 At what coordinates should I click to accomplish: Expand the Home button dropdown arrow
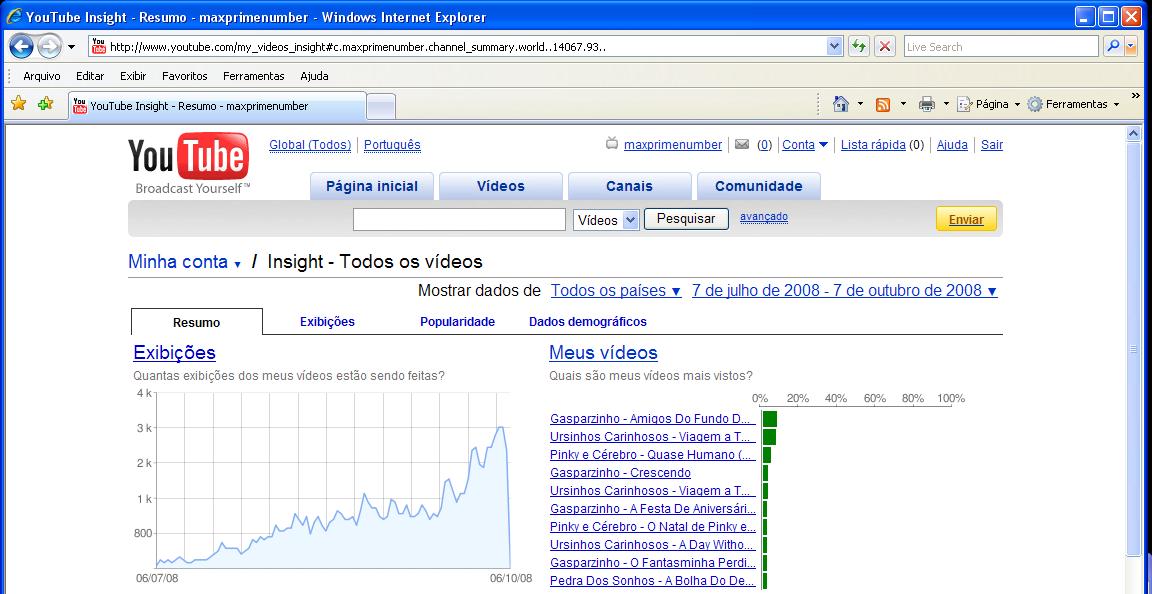[860, 104]
